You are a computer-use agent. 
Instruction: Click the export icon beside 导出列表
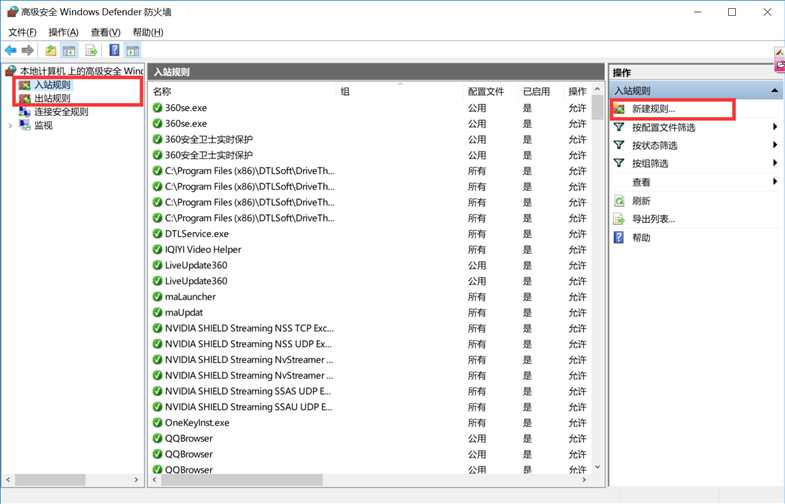click(619, 219)
